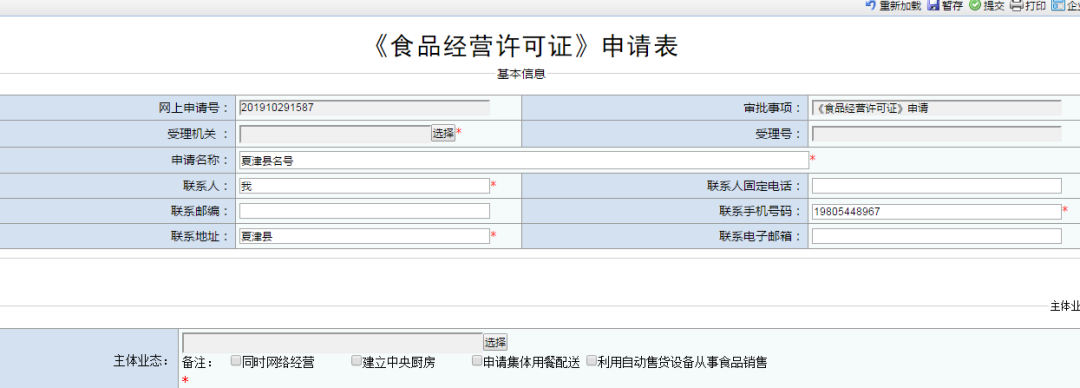1080x388 pixels.
Task: Click the 联系地址 input field
Action: pos(364,236)
